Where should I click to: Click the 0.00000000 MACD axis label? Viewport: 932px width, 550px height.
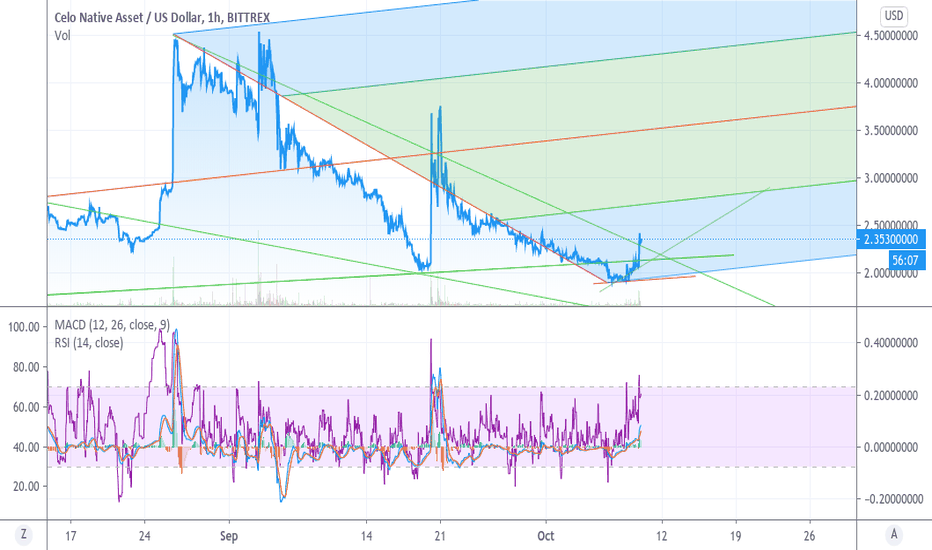click(x=891, y=447)
